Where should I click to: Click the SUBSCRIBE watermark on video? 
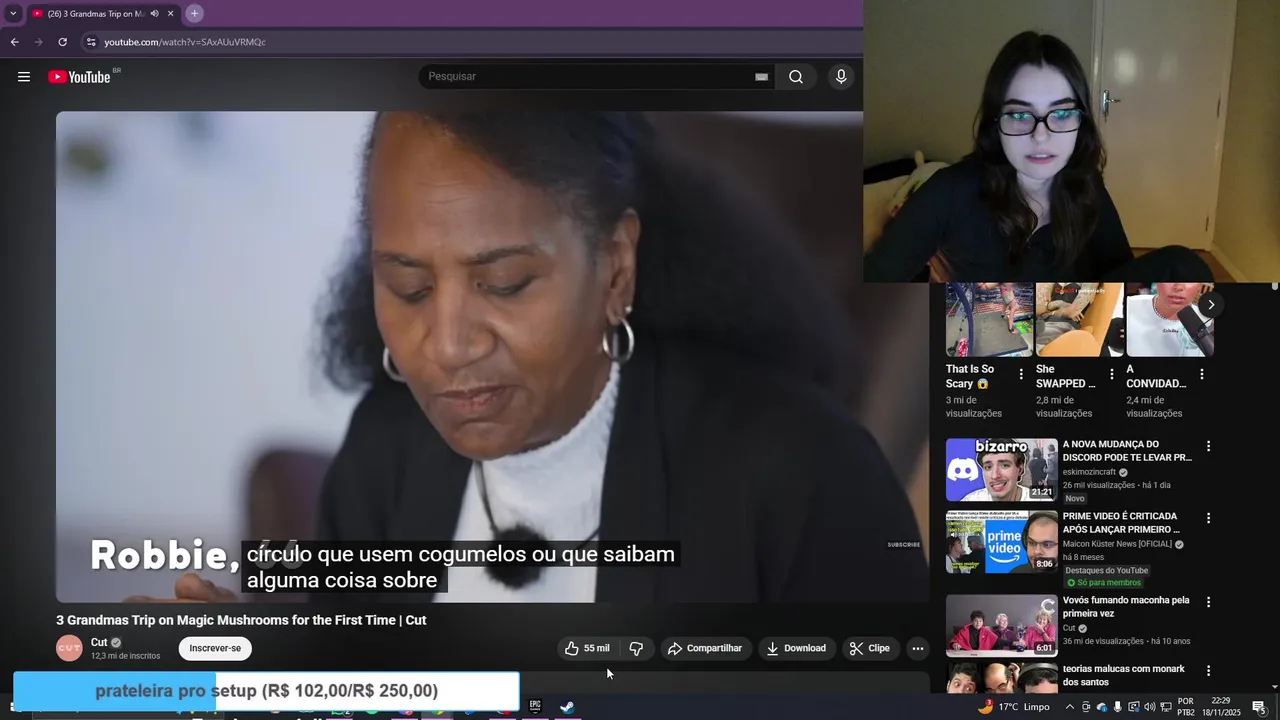(903, 545)
